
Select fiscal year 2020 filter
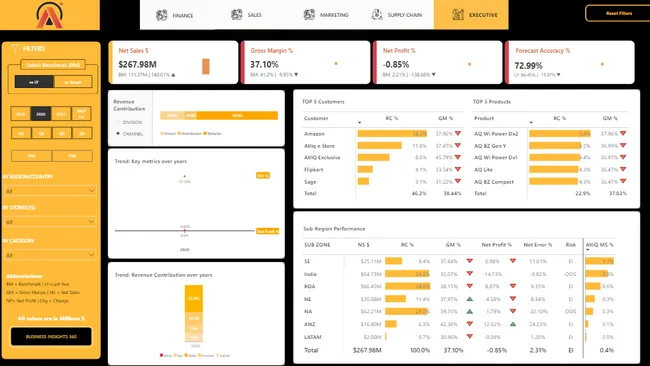[41, 114]
